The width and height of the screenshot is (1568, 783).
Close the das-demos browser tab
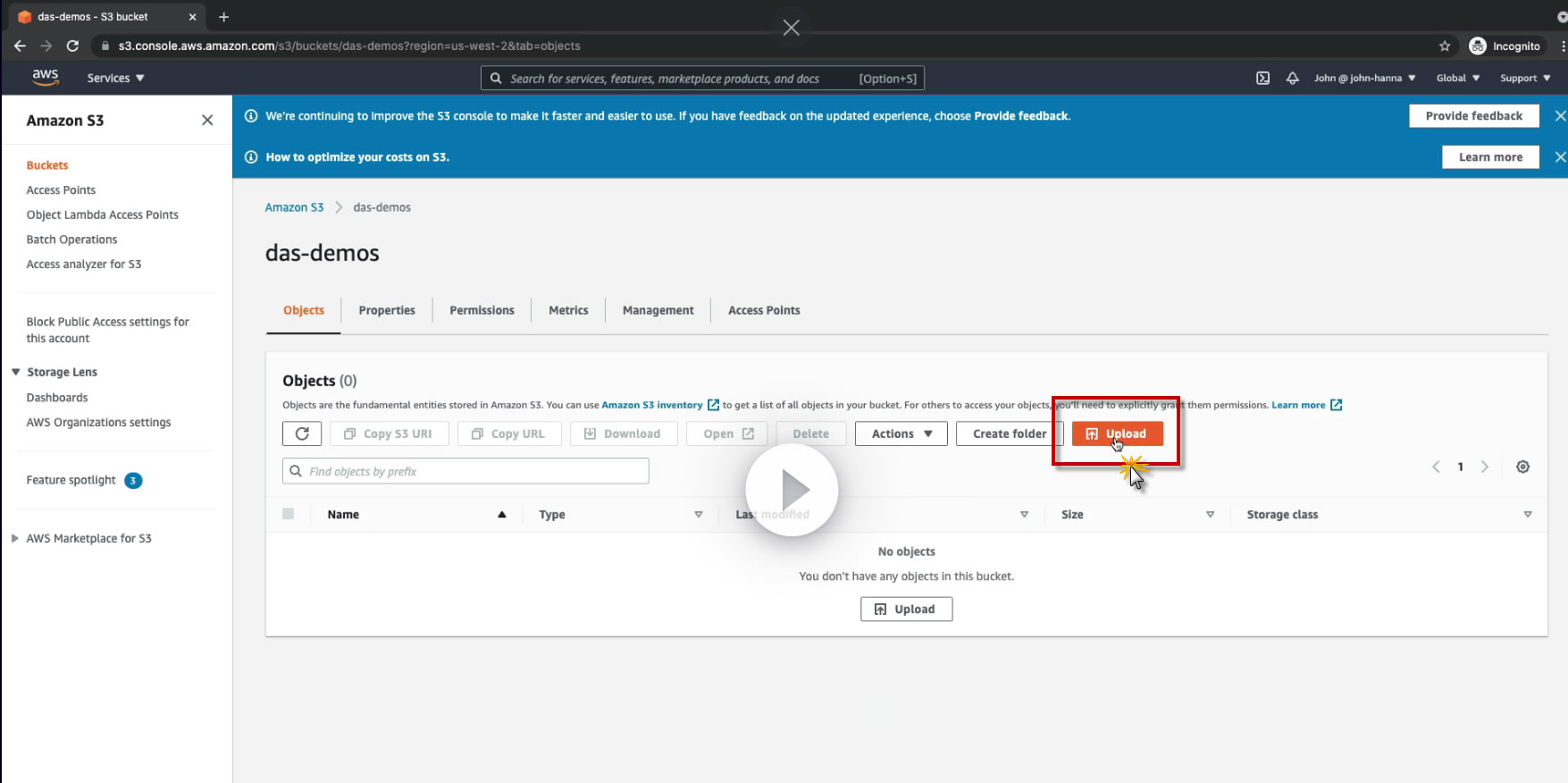pyautogui.click(x=192, y=16)
